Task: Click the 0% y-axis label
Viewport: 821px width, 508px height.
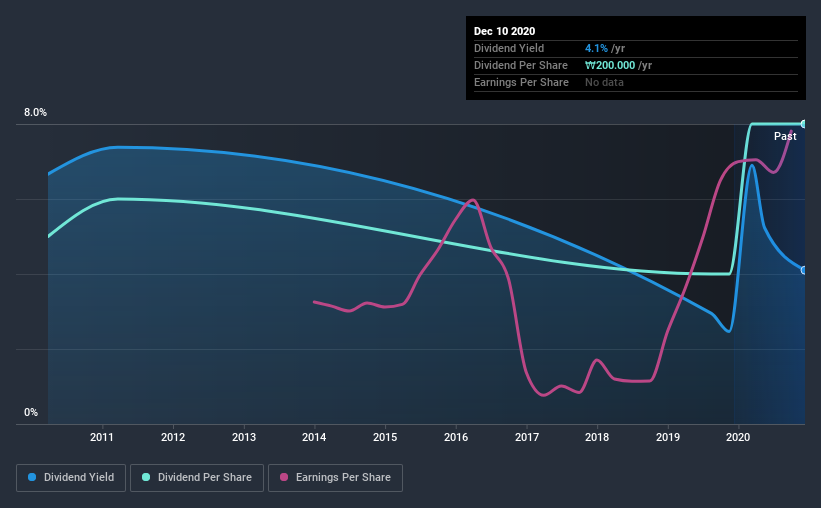Action: coord(31,413)
